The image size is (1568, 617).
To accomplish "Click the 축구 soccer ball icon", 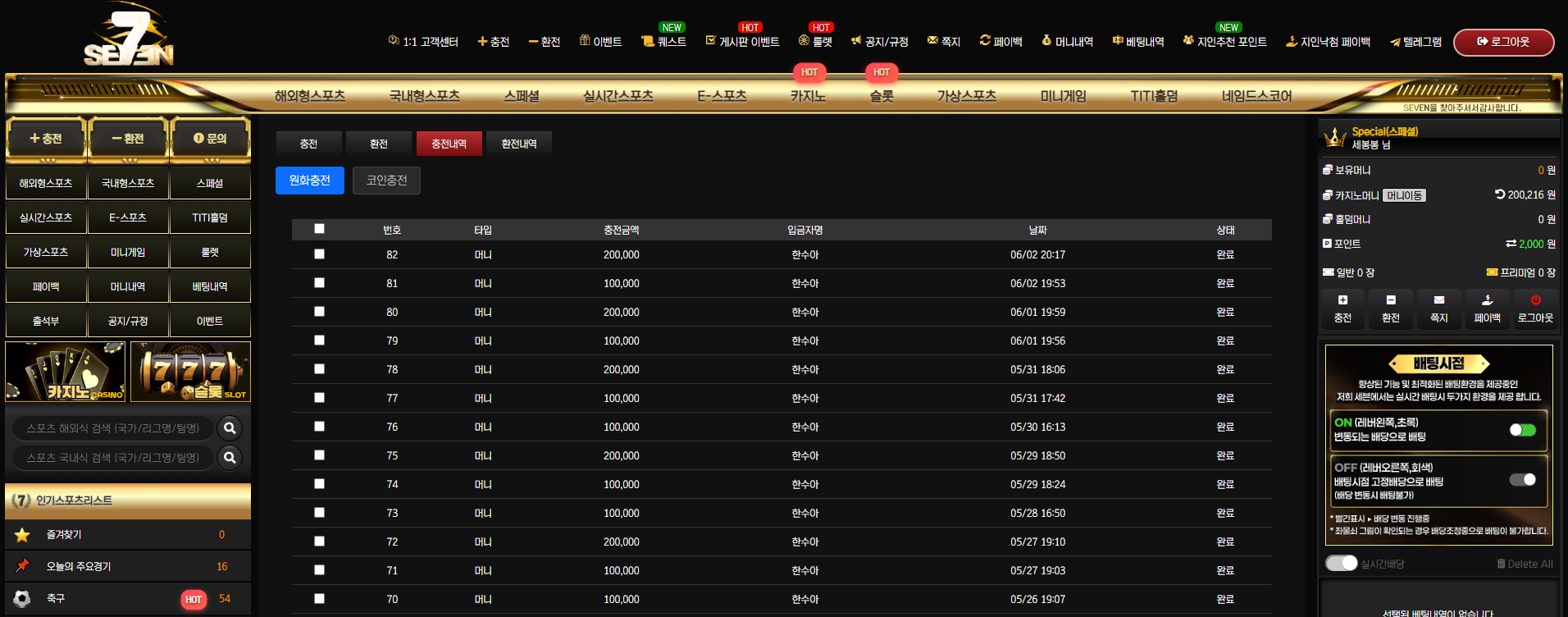I will coord(22,599).
